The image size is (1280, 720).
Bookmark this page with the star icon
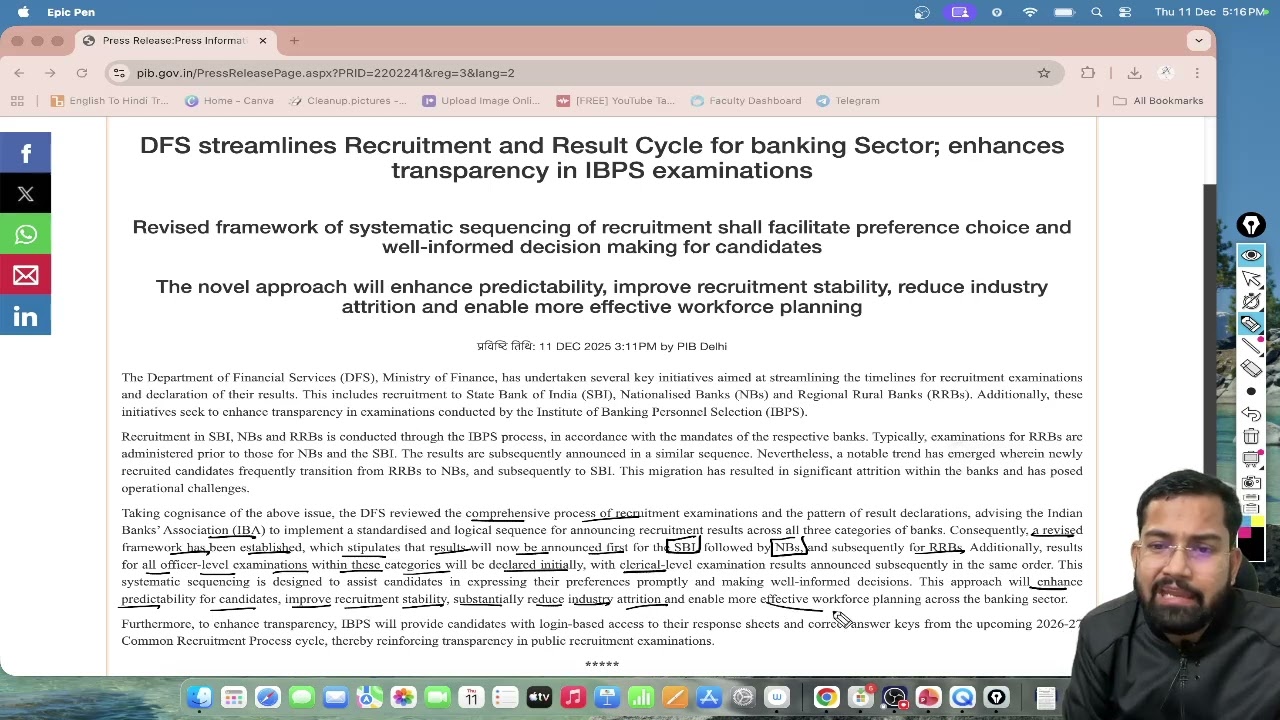1044,73
